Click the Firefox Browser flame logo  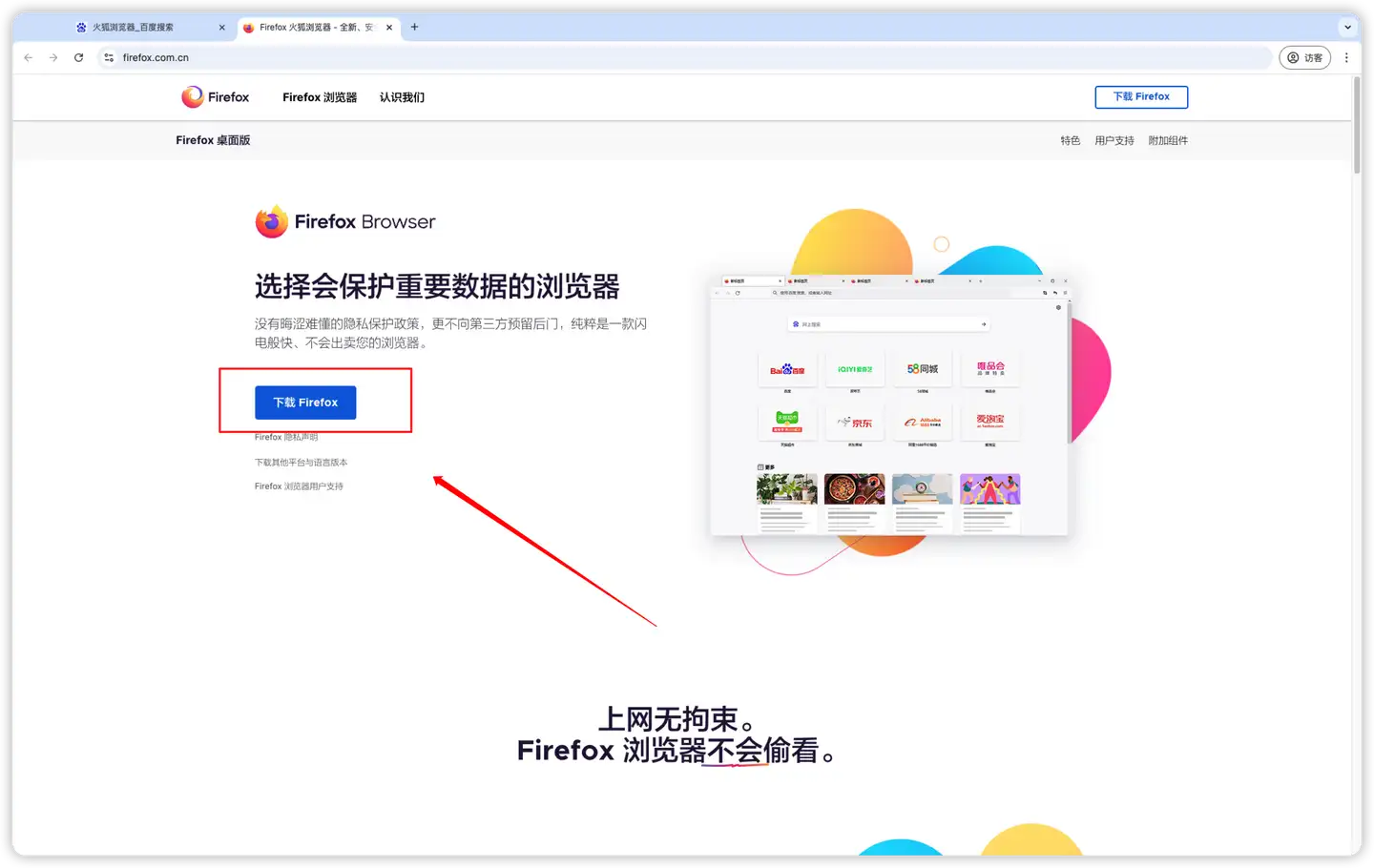click(x=271, y=221)
